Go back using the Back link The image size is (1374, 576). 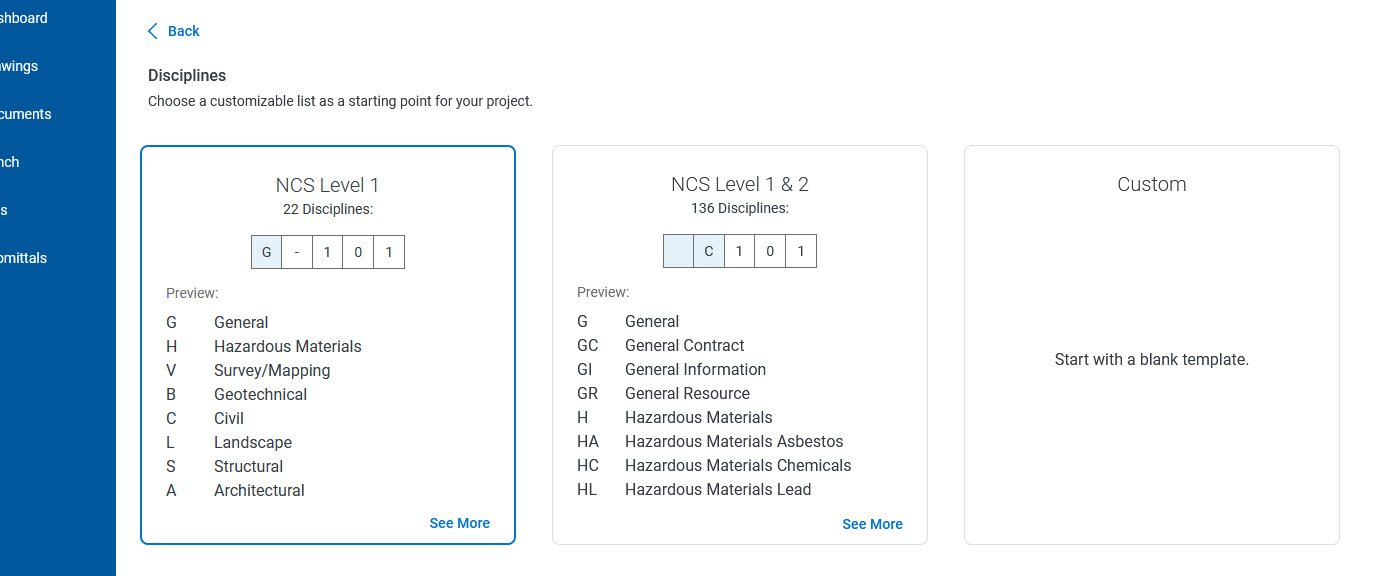(x=174, y=31)
